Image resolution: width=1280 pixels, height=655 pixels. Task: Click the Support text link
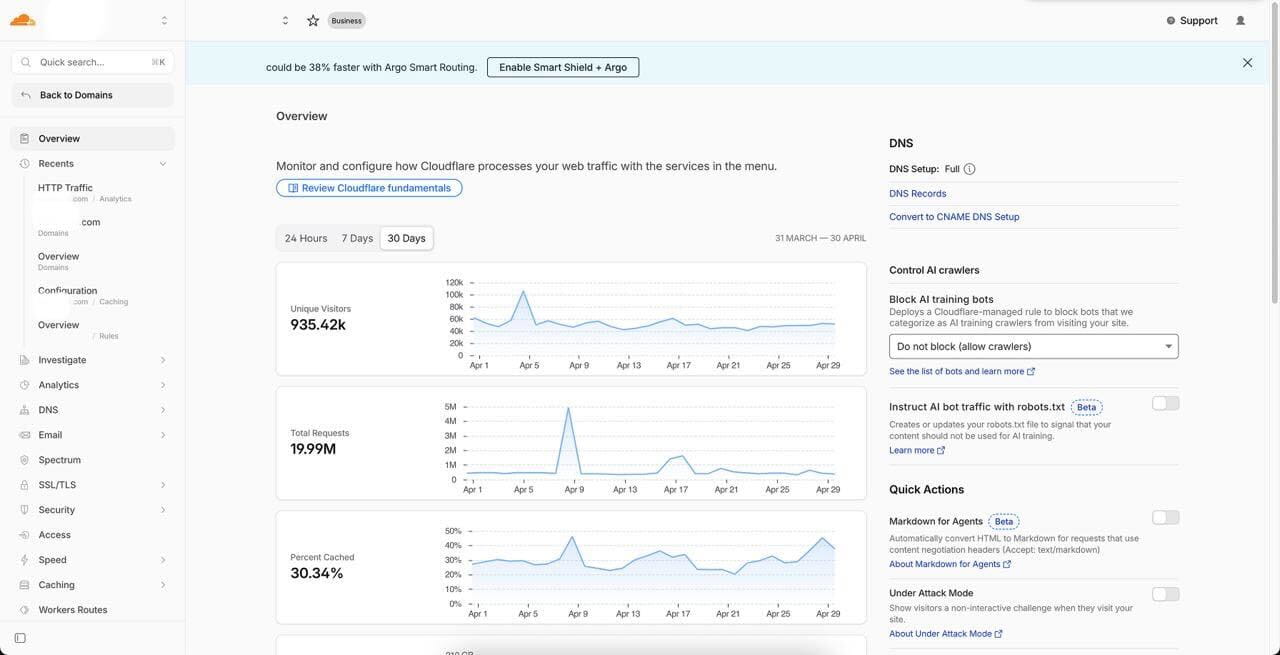point(1199,20)
